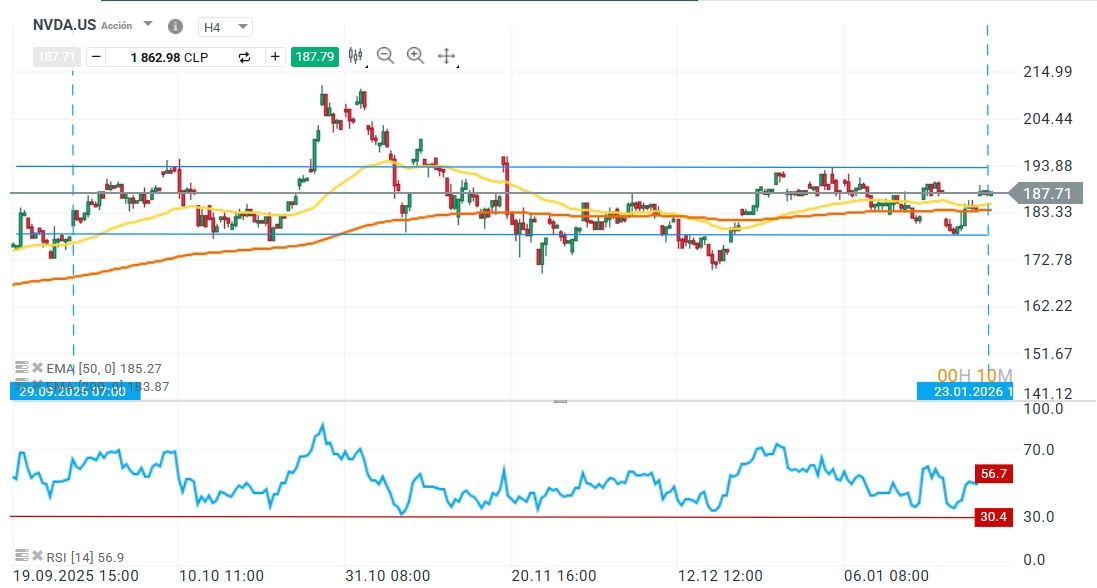This screenshot has width=1097, height=588.
Task: Click the 20.11 16:00 time axis label
Action: pos(554,576)
